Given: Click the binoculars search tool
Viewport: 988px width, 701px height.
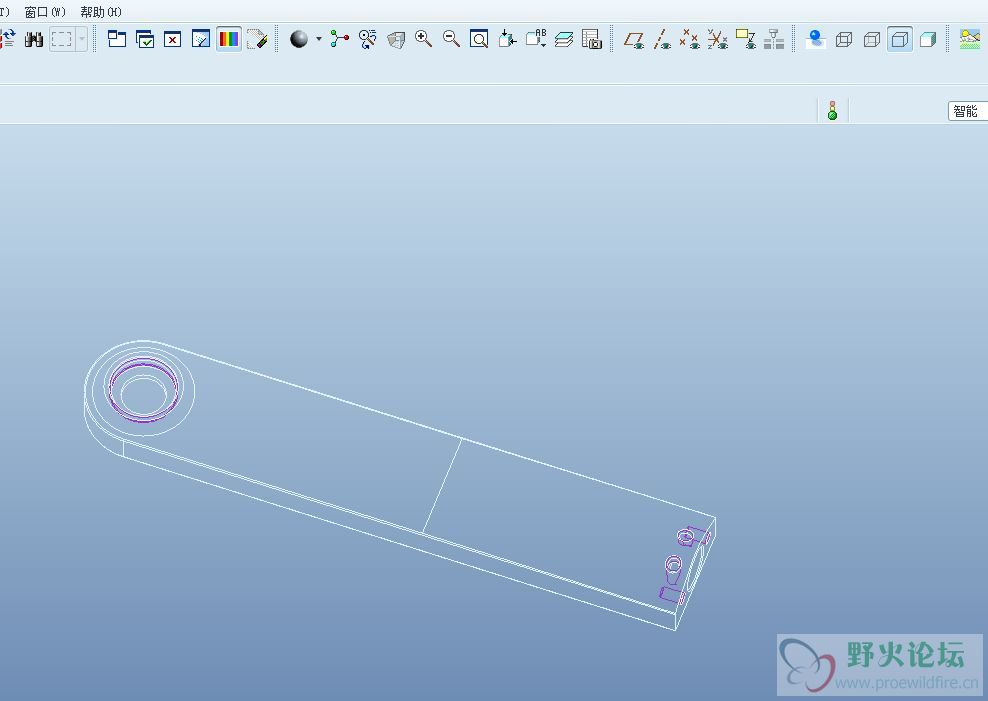Looking at the screenshot, I should point(33,40).
